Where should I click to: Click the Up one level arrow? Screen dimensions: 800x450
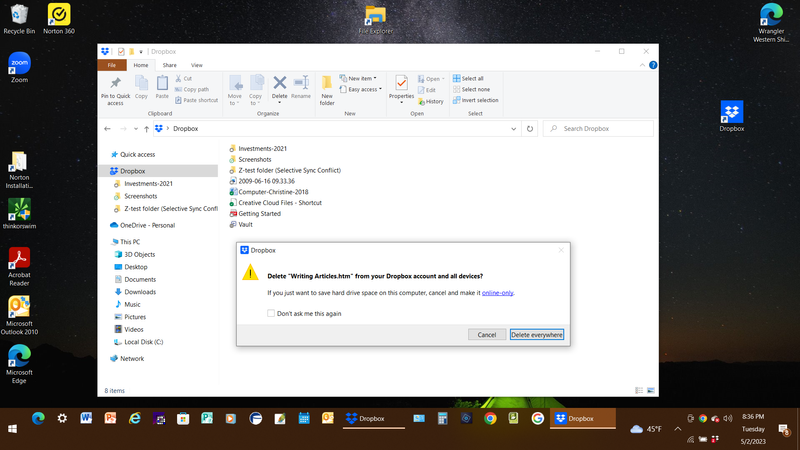[x=146, y=129]
